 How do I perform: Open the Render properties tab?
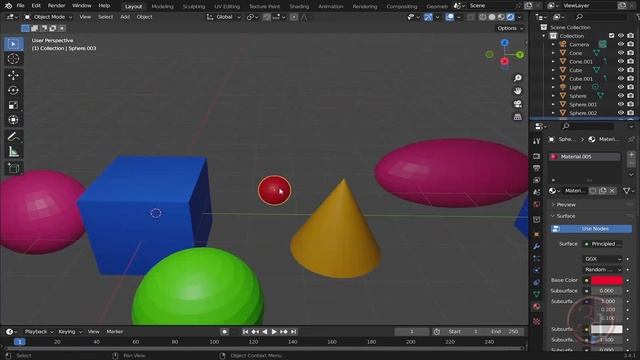click(537, 156)
